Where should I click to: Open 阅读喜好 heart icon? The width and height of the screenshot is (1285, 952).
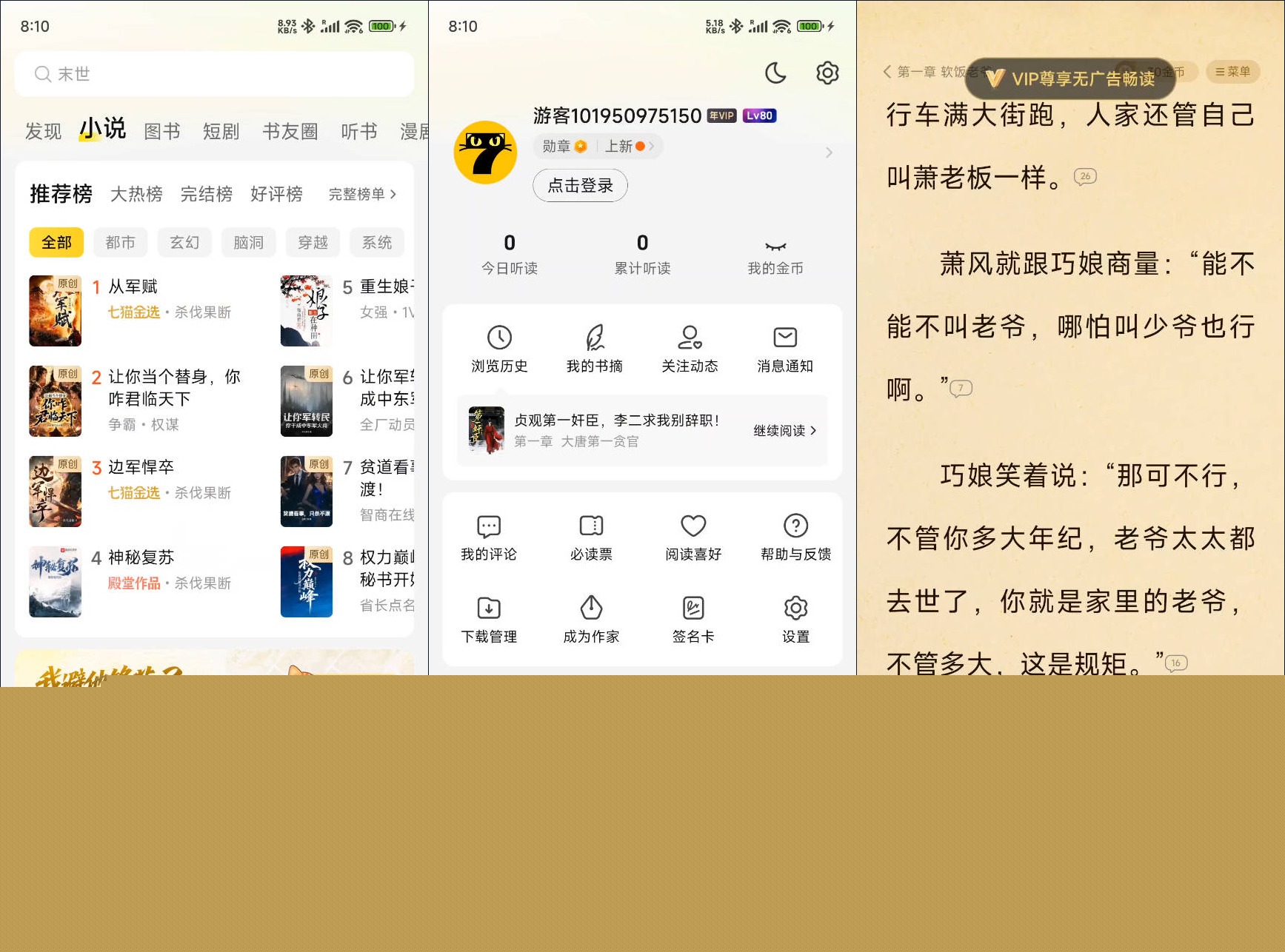(693, 526)
